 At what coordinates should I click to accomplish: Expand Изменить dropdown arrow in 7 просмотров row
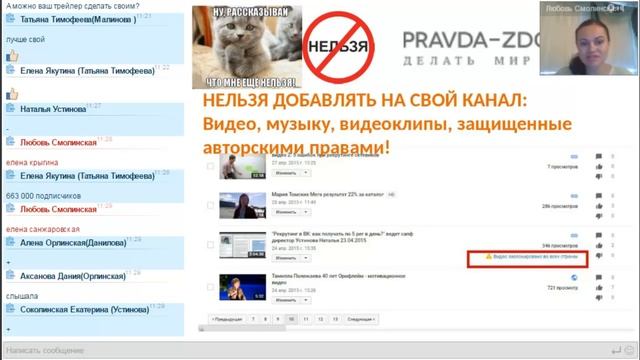coord(306,173)
